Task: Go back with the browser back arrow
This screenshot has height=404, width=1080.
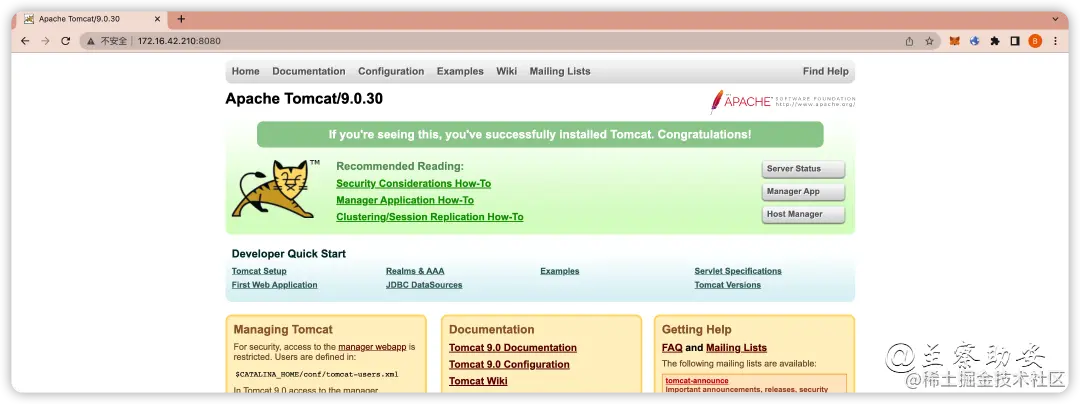Action: (x=25, y=41)
